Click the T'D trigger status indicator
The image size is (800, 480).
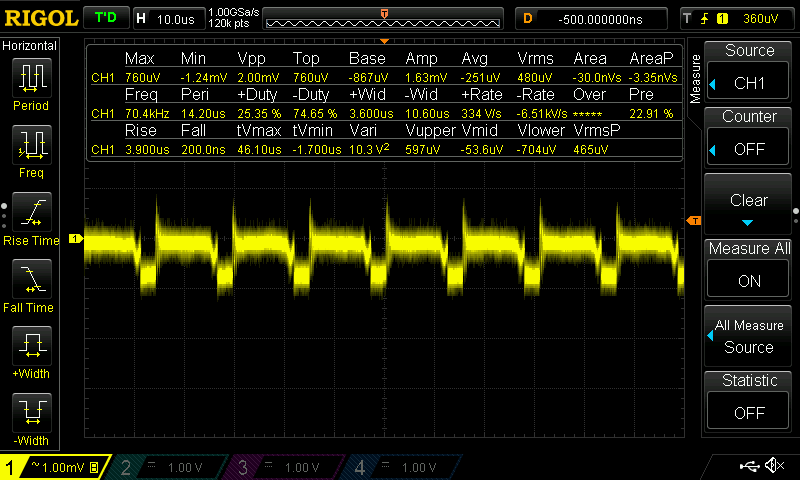click(105, 18)
